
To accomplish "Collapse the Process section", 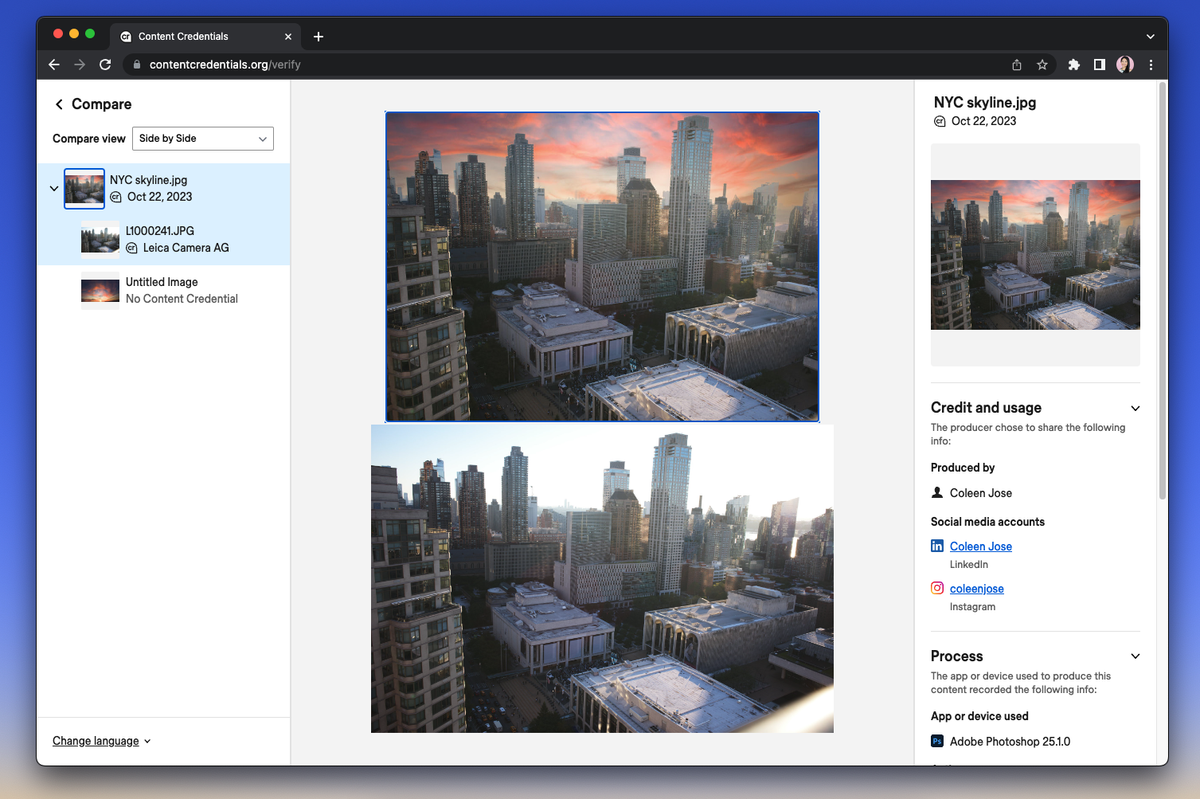I will click(x=1135, y=656).
